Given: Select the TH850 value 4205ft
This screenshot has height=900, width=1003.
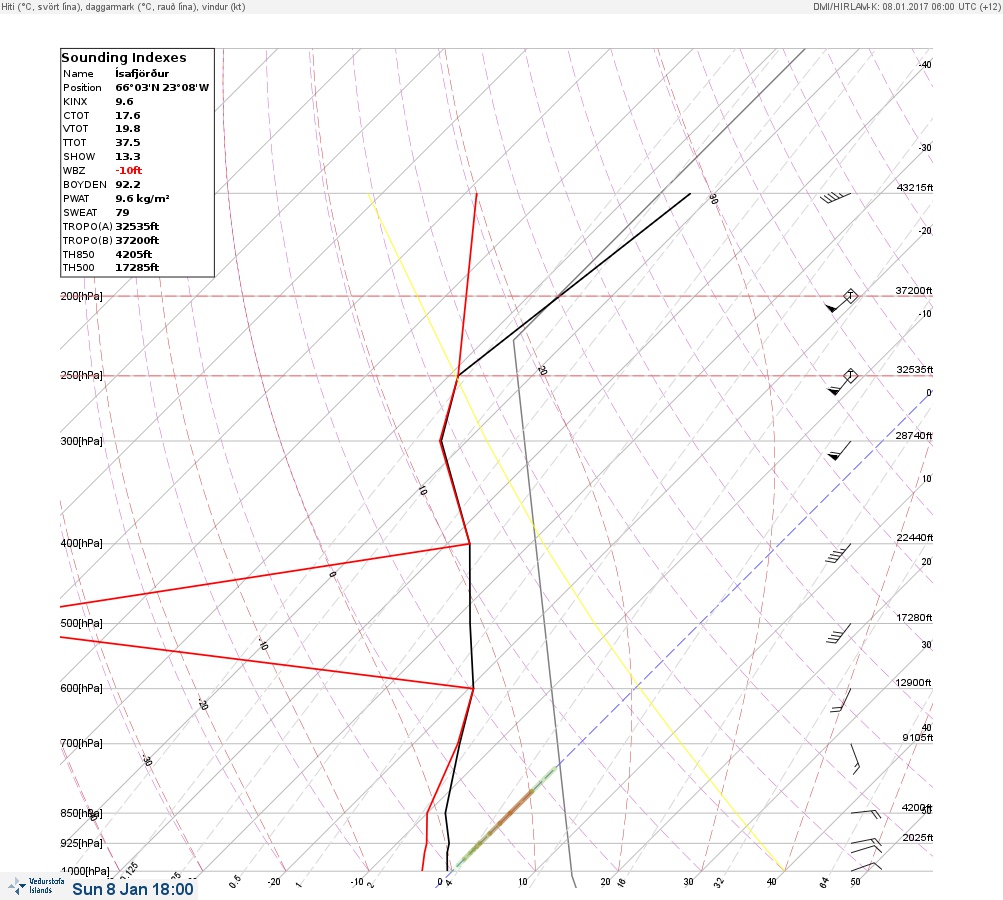Looking at the screenshot, I should (x=134, y=255).
